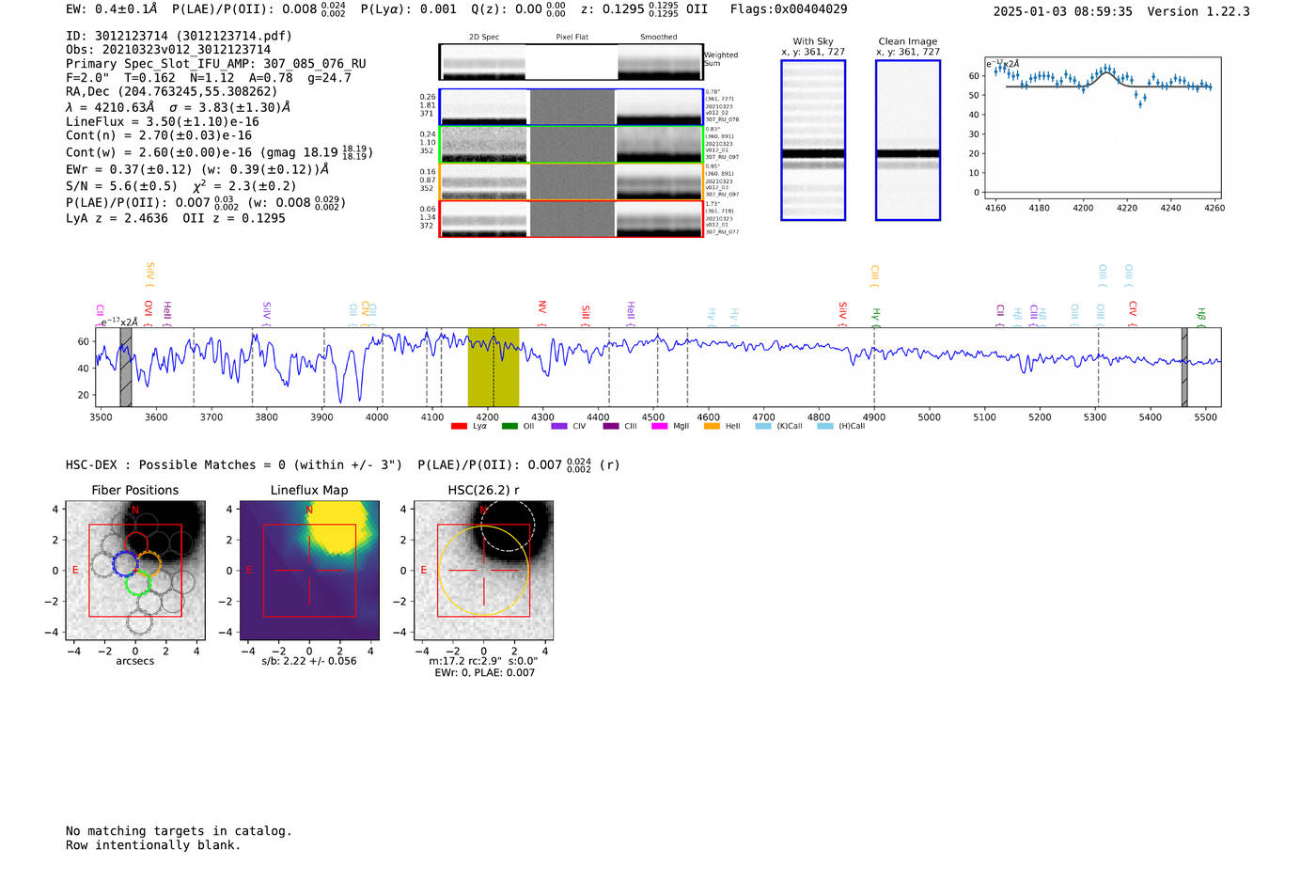Open the Clean Image cutout
The height and width of the screenshot is (896, 1316).
pos(908,140)
